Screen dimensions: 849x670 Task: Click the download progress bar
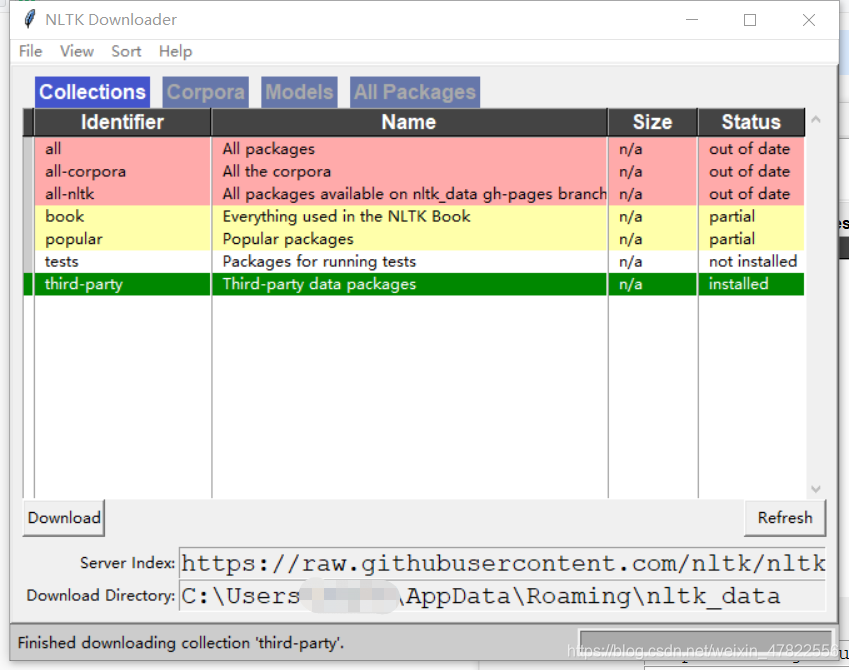click(706, 641)
